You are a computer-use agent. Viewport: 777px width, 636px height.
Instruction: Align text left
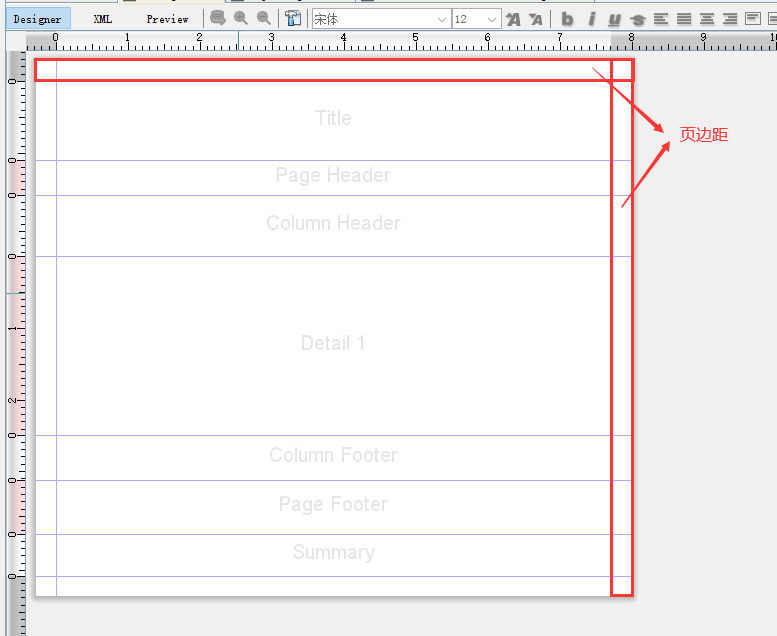(x=661, y=19)
